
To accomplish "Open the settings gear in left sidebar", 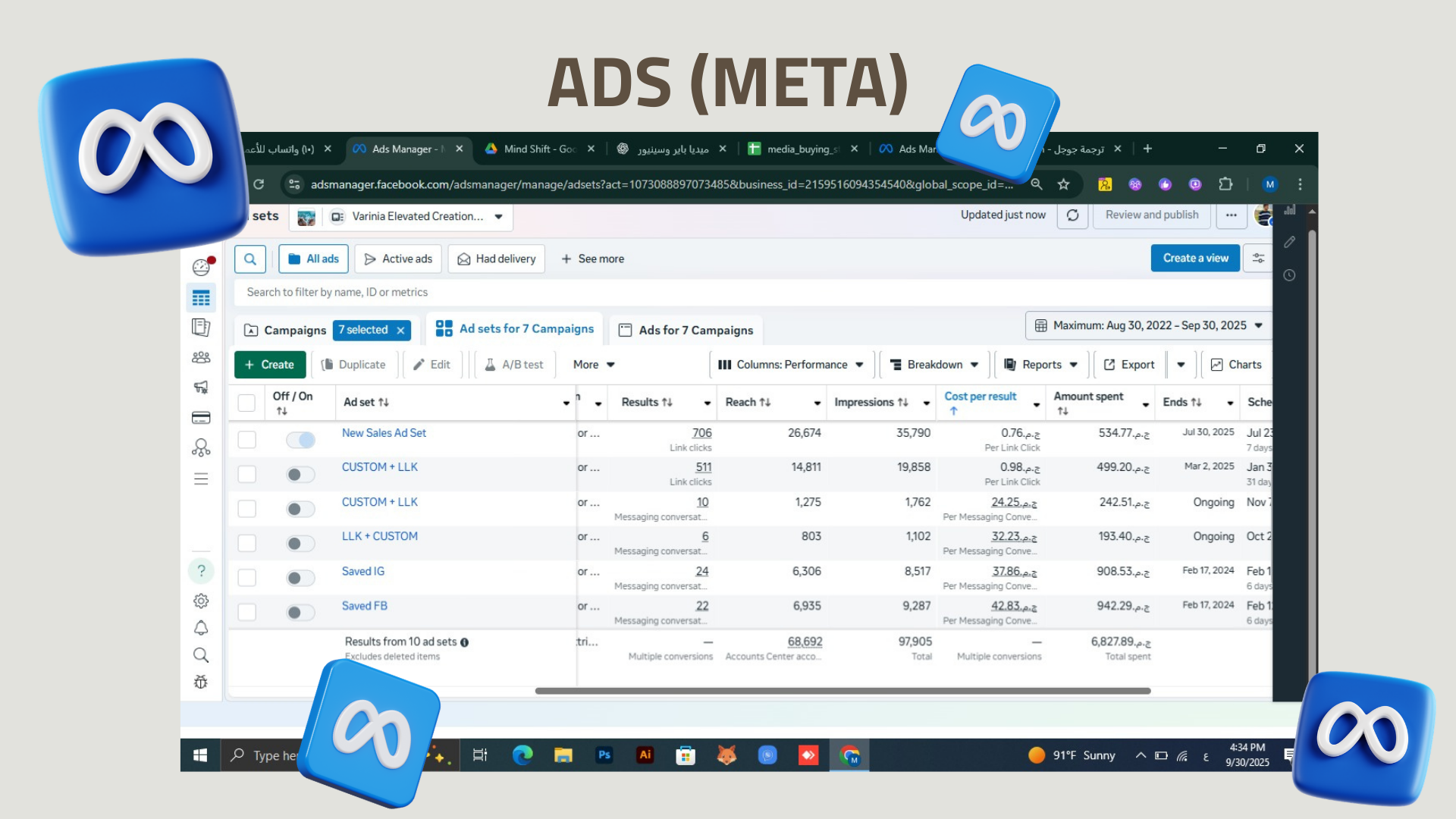I will [x=201, y=601].
